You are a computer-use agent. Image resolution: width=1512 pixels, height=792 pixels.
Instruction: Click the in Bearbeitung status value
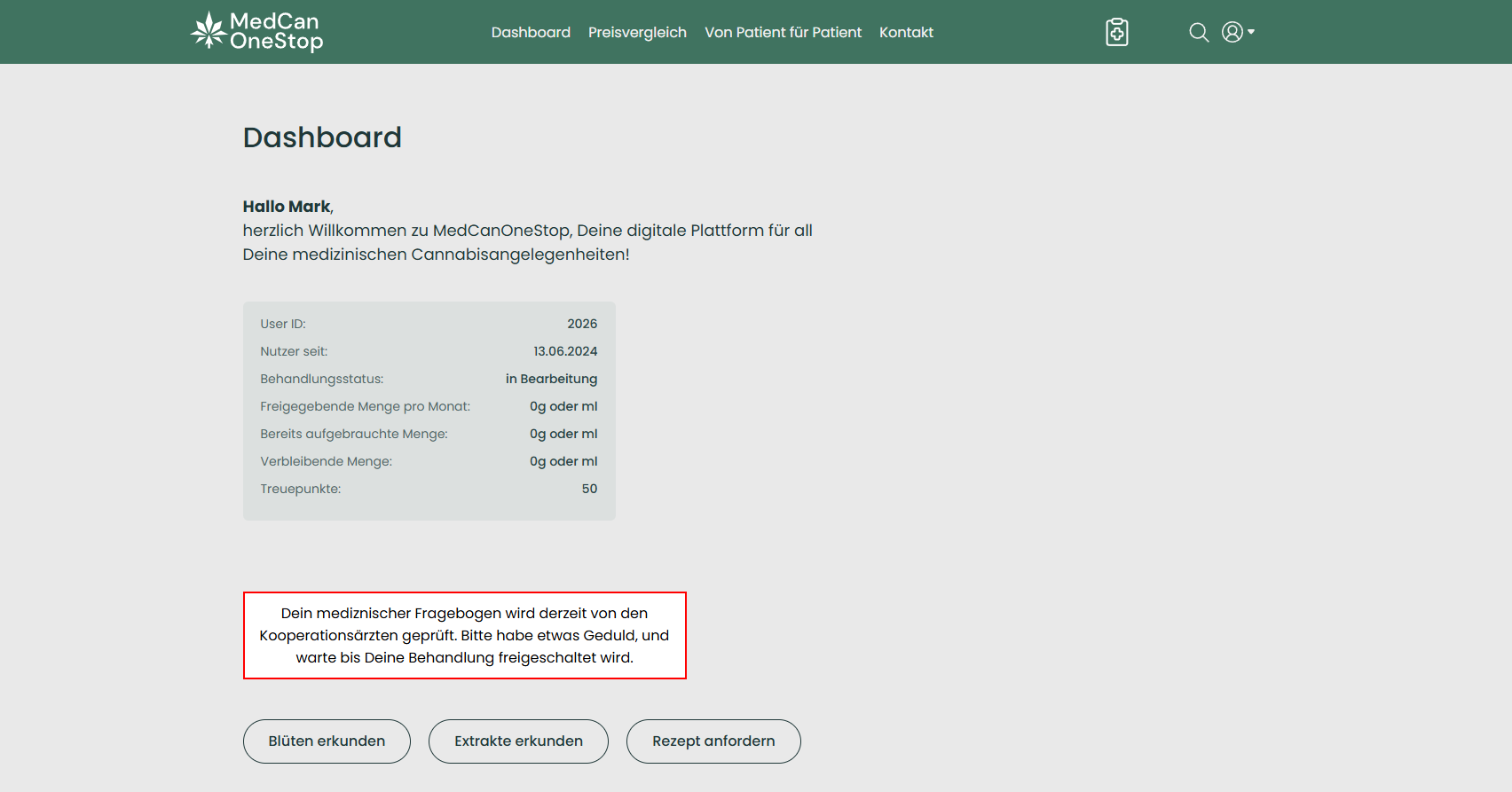(x=551, y=379)
